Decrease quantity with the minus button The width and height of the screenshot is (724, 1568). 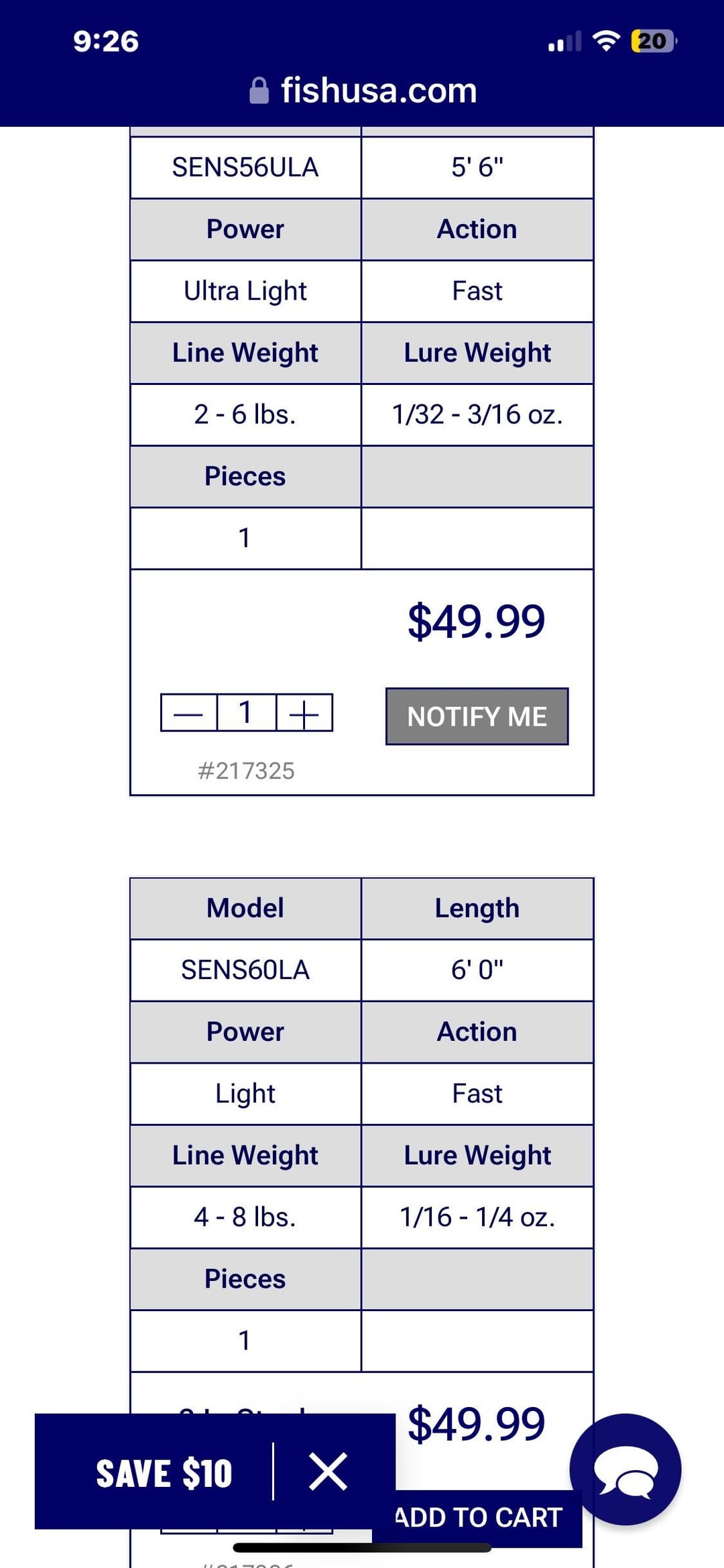[x=188, y=713]
